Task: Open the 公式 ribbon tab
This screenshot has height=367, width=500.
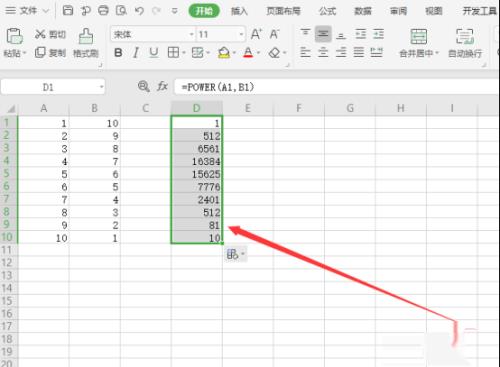Action: tap(327, 11)
